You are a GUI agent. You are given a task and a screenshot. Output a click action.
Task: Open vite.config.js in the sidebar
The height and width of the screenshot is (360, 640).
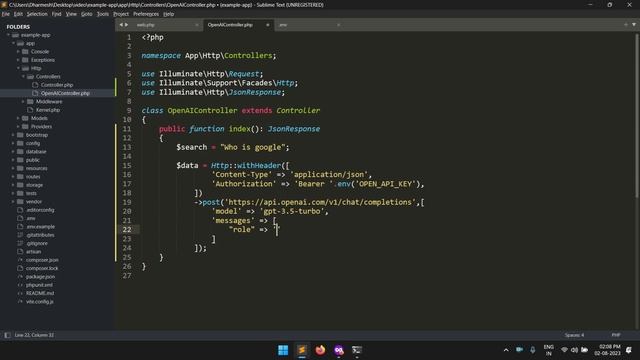(x=40, y=302)
